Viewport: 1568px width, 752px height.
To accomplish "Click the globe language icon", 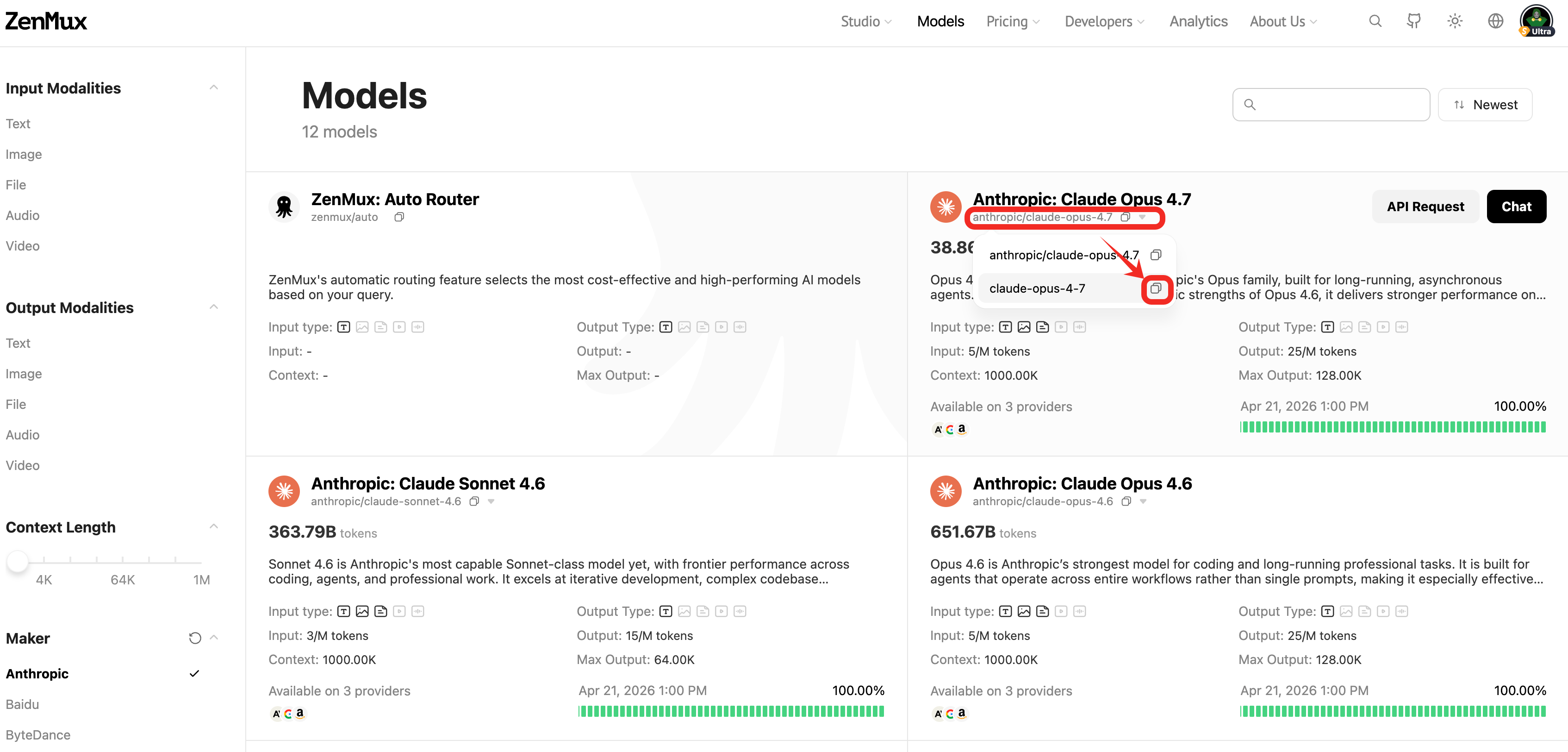I will pyautogui.click(x=1495, y=21).
